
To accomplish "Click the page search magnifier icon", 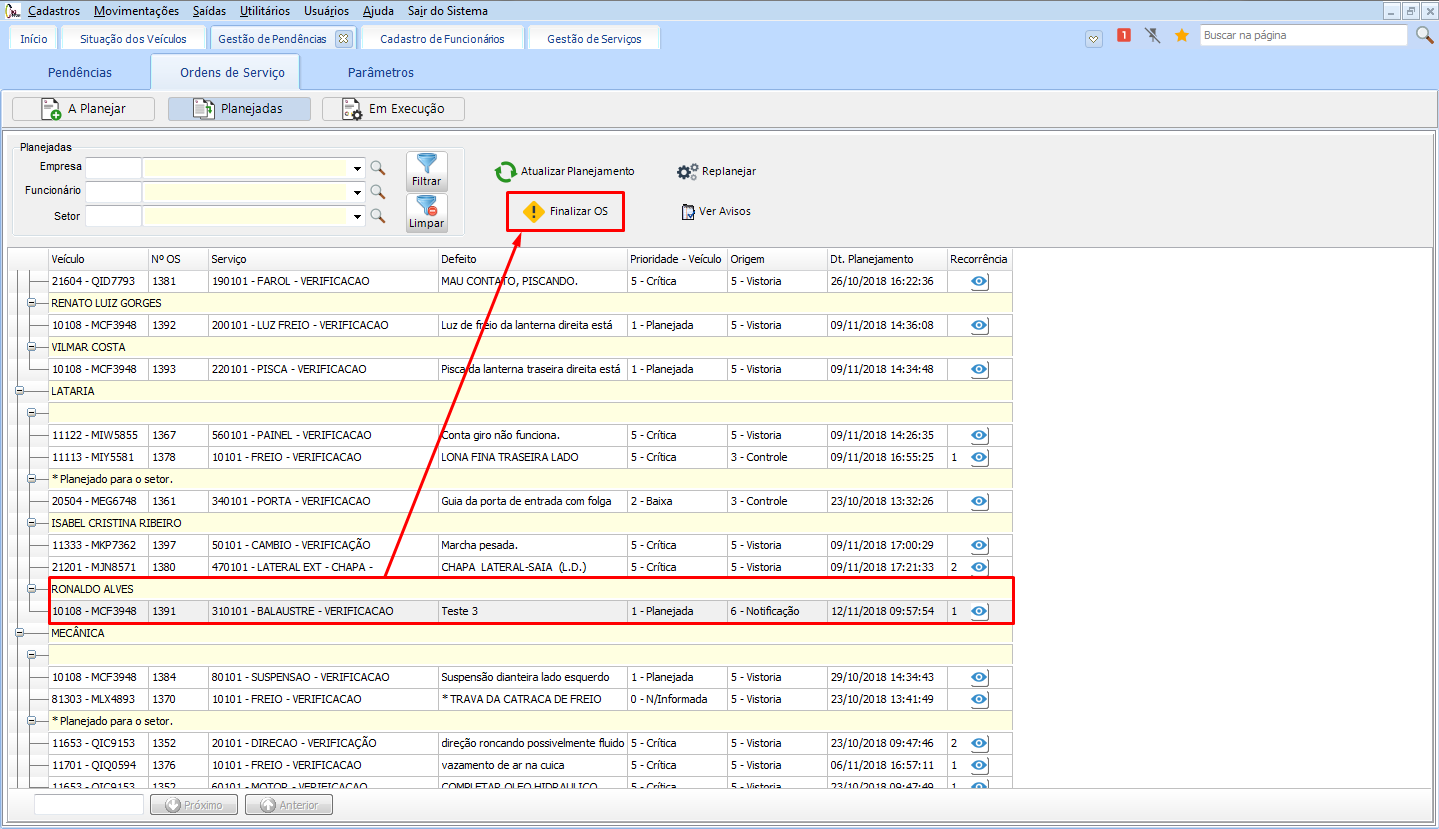I will [x=1424, y=36].
